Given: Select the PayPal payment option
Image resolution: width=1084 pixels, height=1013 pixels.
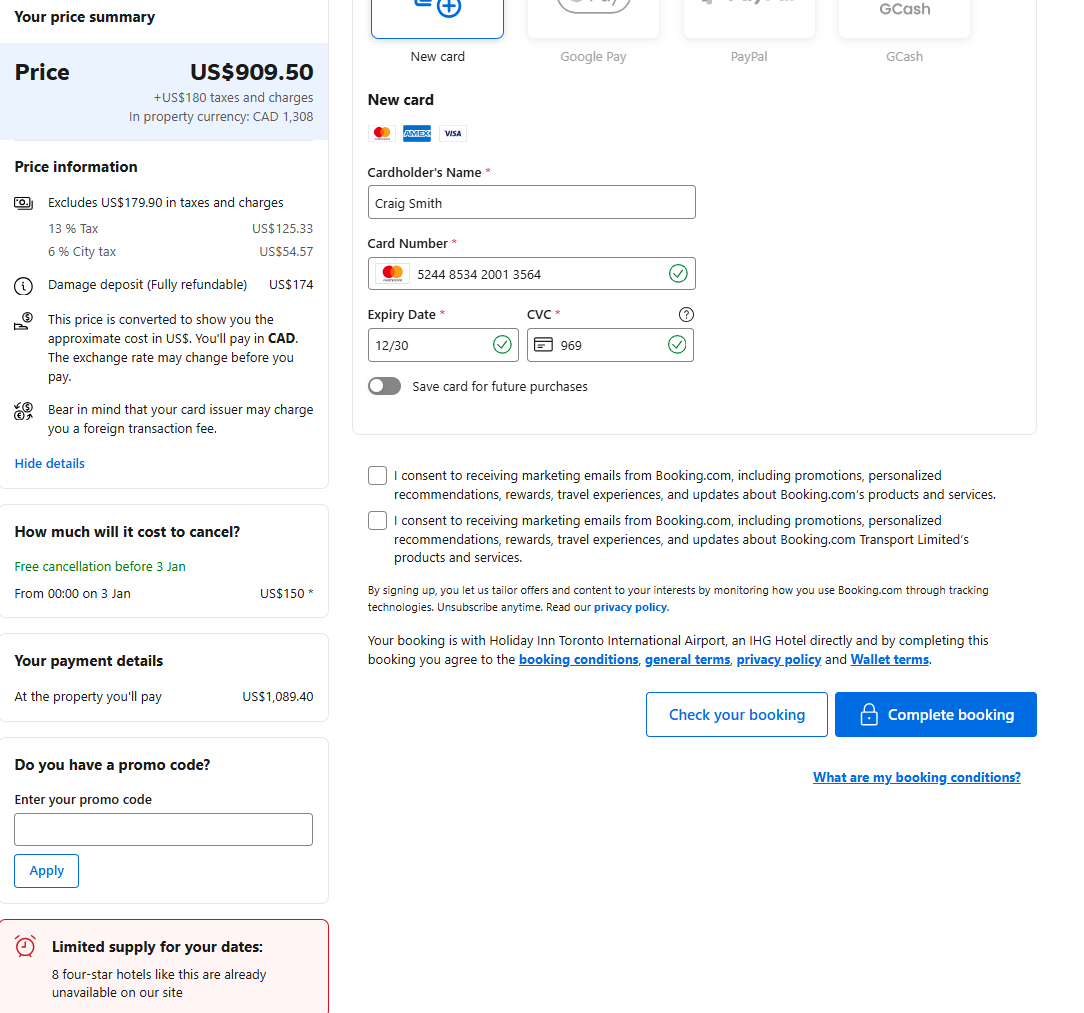Looking at the screenshot, I should (x=749, y=15).
